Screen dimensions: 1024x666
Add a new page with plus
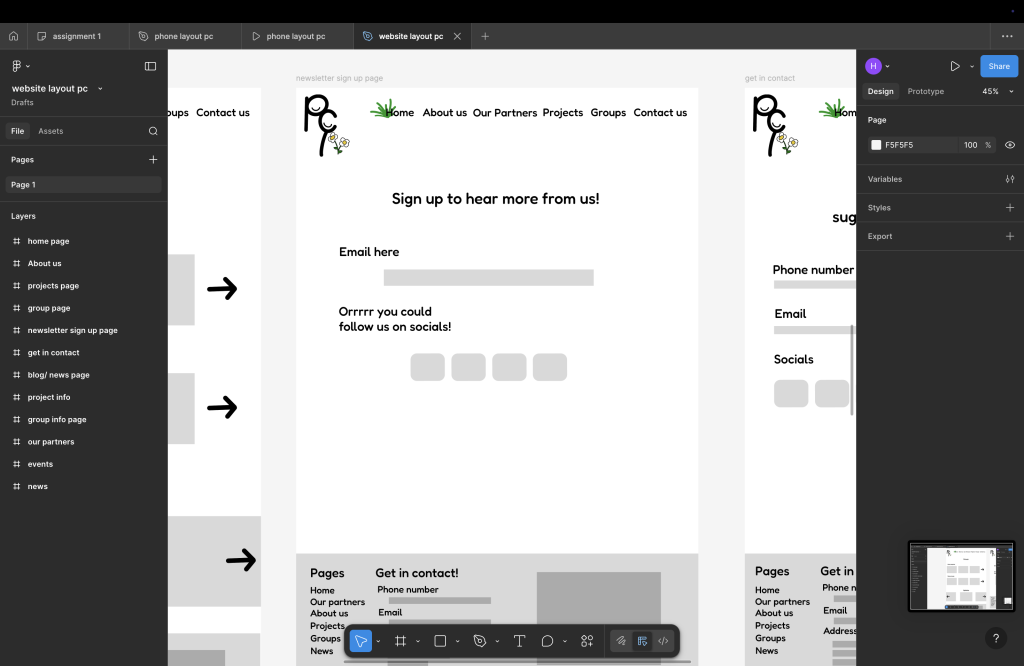click(x=153, y=159)
